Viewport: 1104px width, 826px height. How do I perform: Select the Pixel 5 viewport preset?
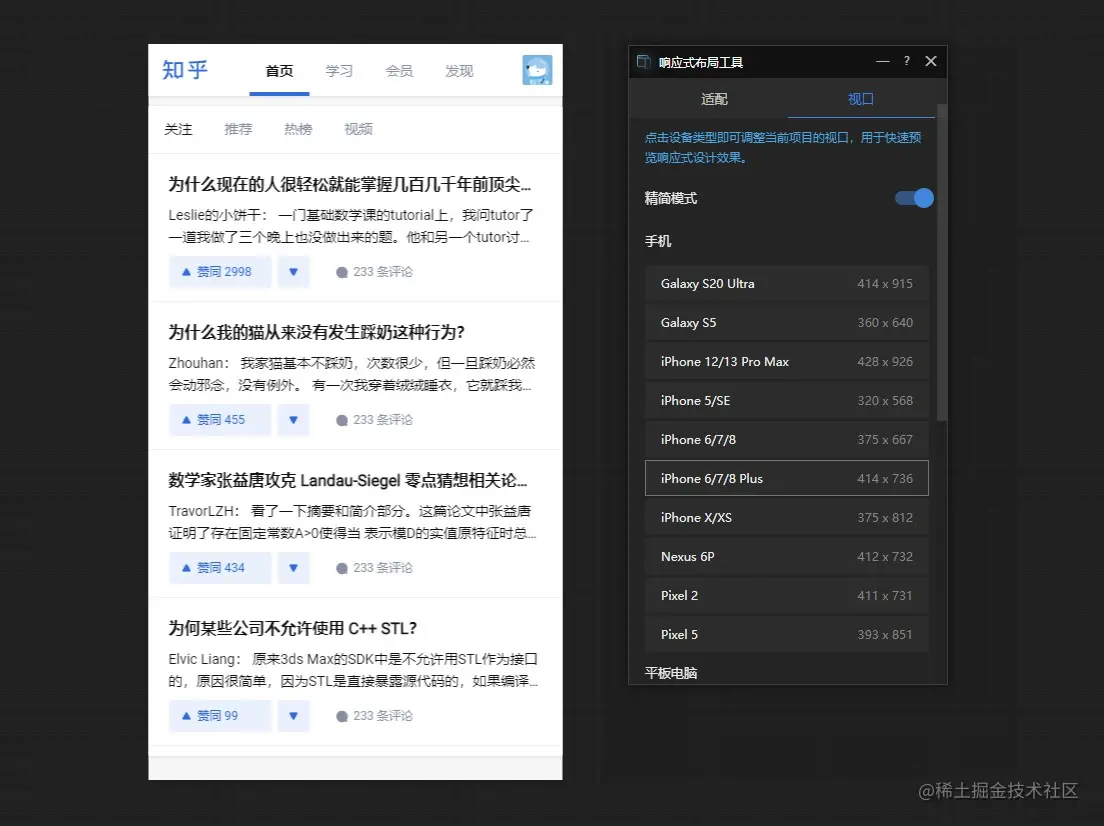[786, 634]
